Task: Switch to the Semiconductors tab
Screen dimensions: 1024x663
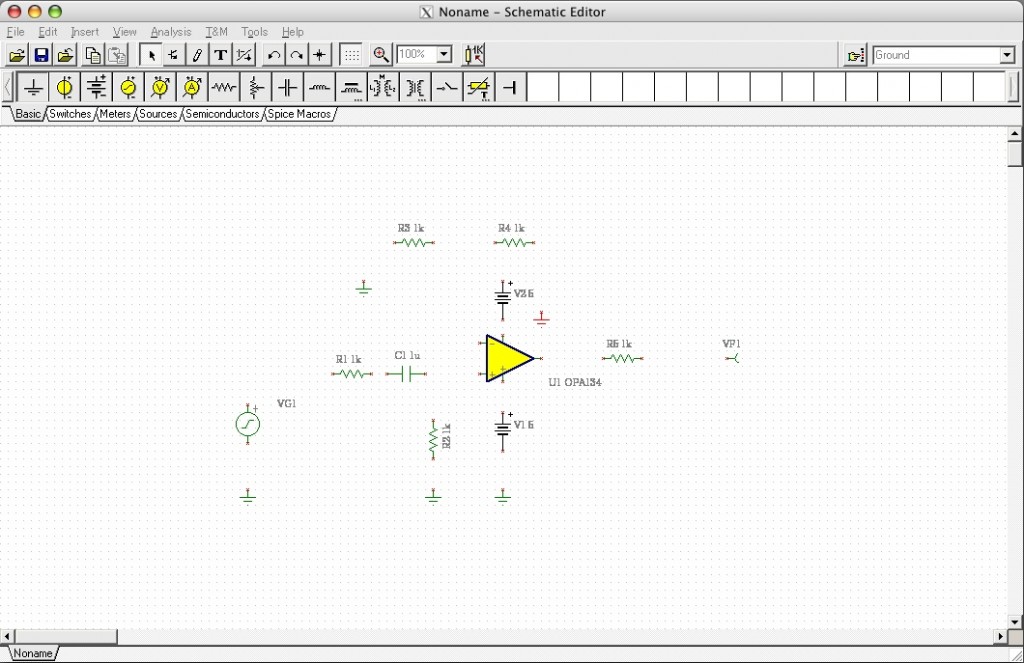Action: (x=222, y=114)
